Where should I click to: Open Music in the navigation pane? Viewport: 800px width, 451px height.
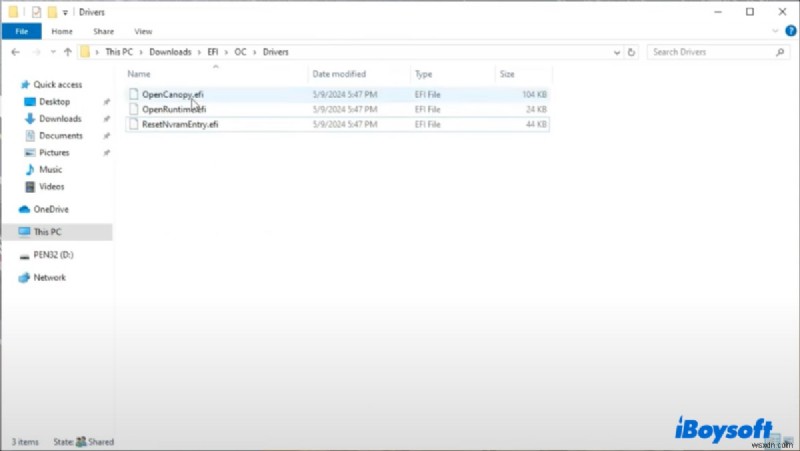tap(51, 169)
